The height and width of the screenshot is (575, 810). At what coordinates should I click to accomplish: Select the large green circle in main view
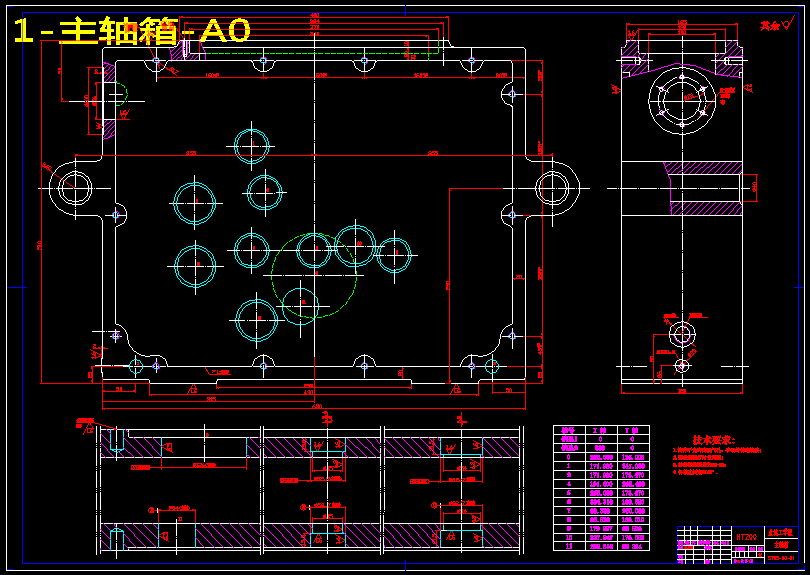pos(314,275)
